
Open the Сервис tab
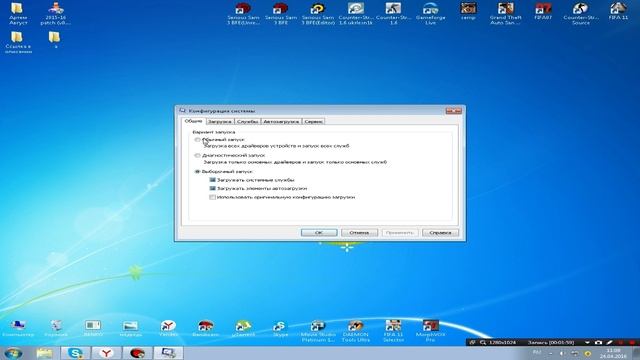pos(313,122)
